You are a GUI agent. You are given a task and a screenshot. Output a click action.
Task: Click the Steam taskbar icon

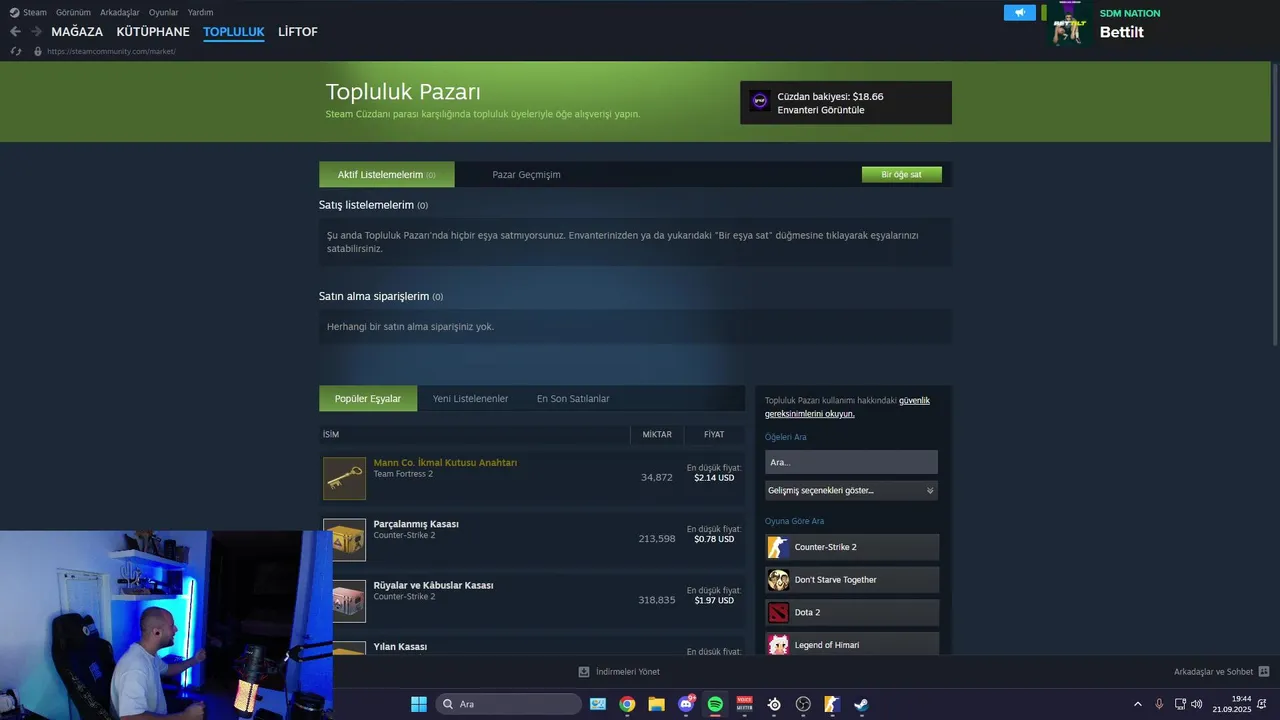tap(861, 704)
